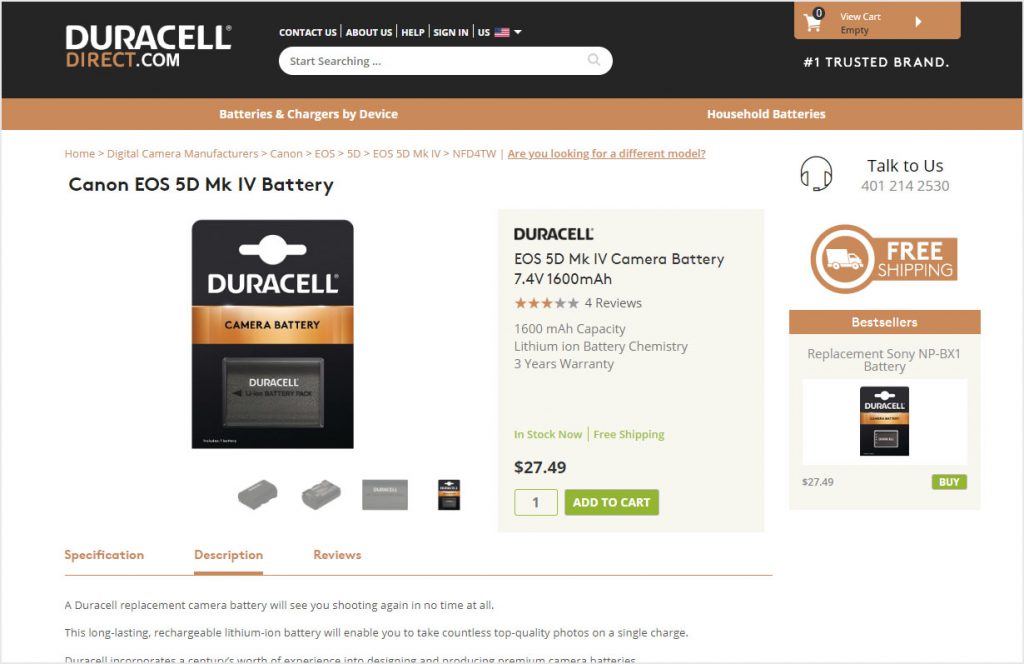This screenshot has height=664, width=1024.
Task: Open Household Batteries menu
Action: coord(766,114)
